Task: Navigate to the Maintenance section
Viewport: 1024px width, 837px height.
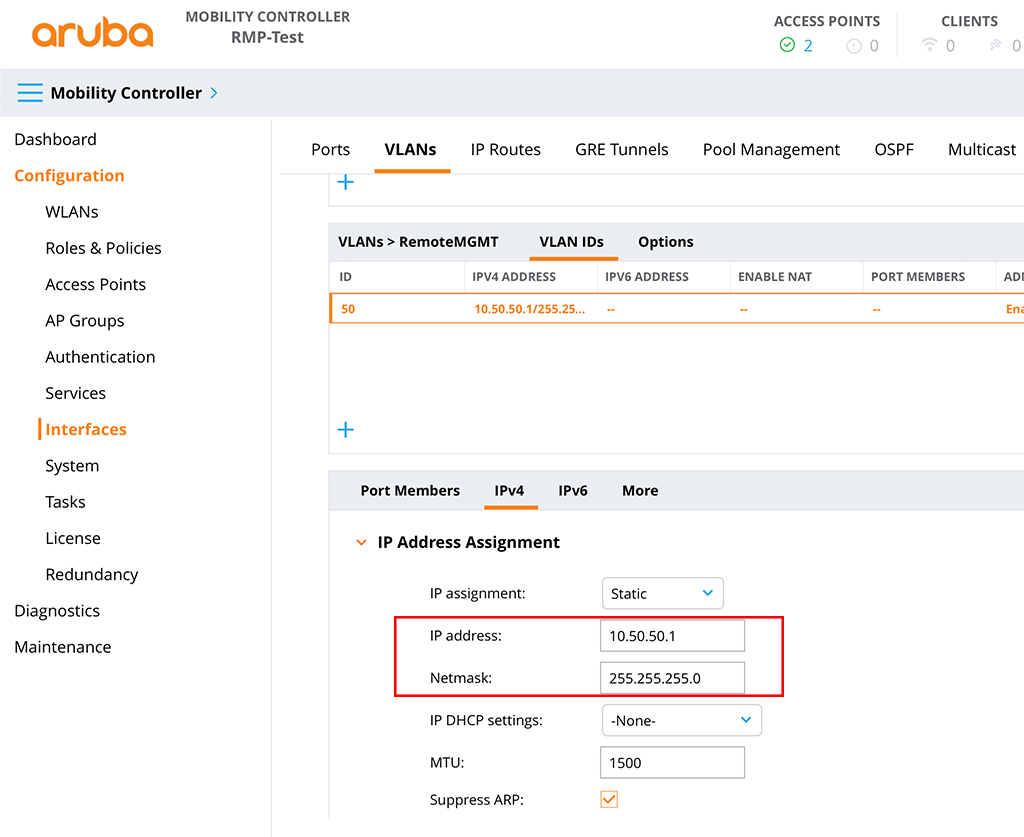Action: [62, 646]
